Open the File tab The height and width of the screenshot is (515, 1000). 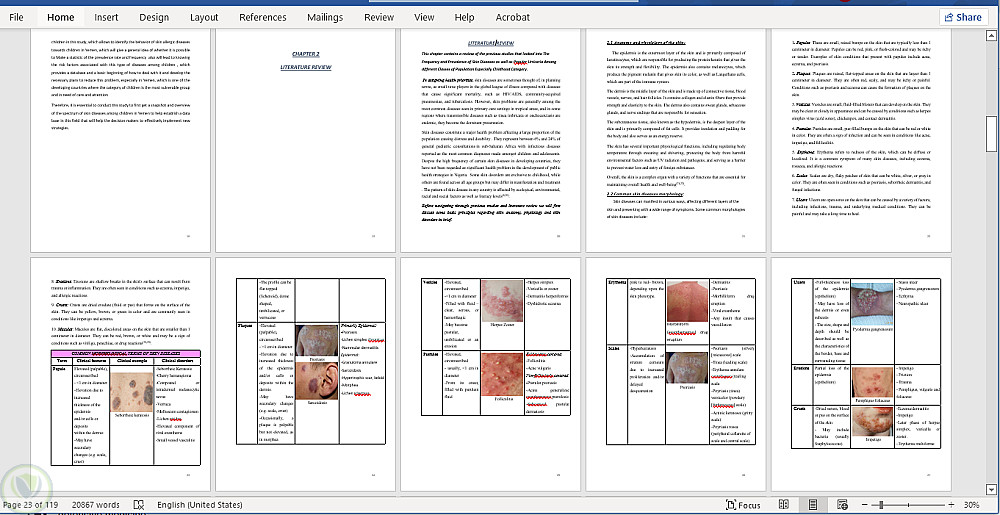tap(17, 17)
